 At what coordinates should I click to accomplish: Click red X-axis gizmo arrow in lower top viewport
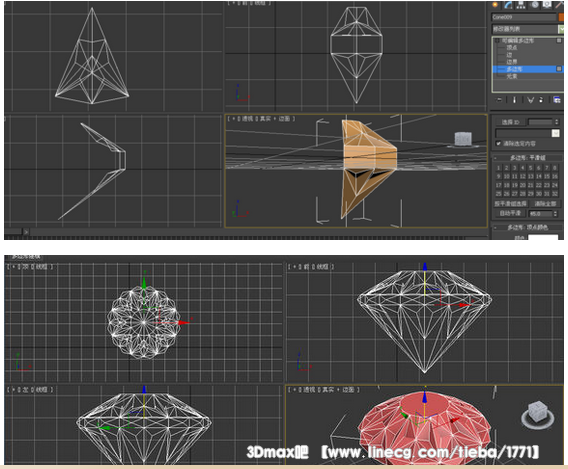184,322
